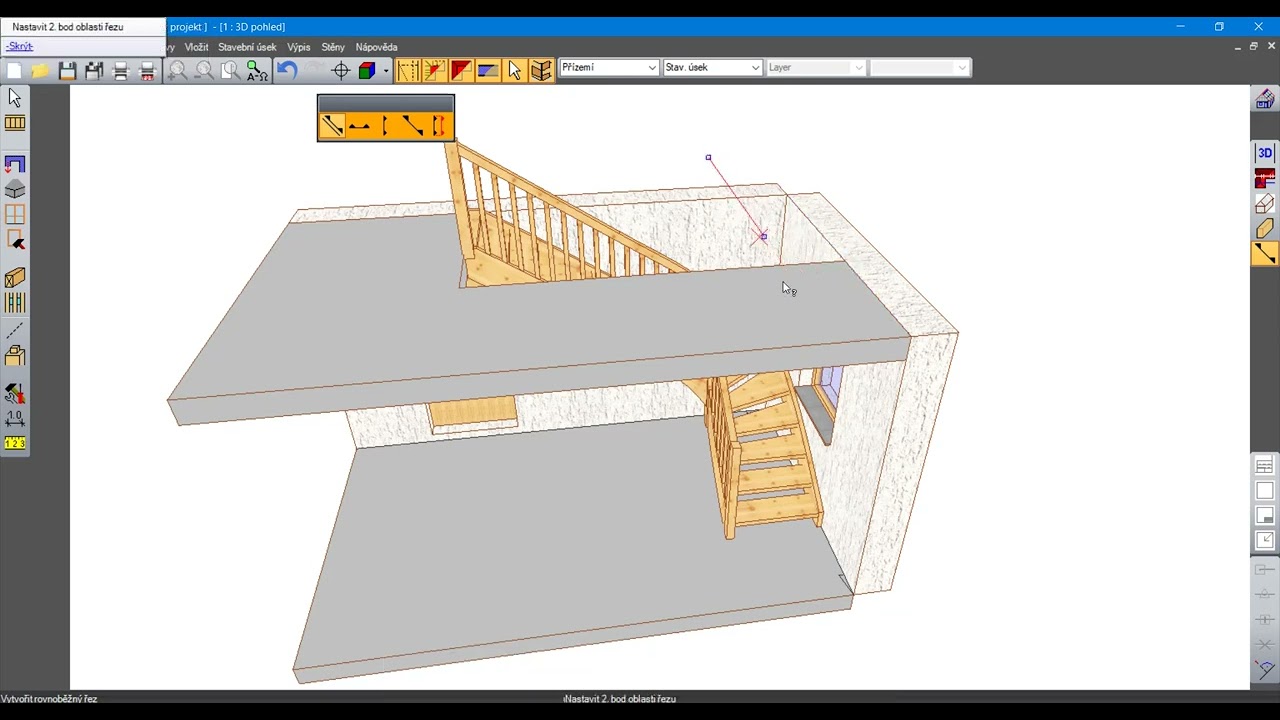The height and width of the screenshot is (720, 1280).
Task: Click the 1.0 dimension tool in left sidebar
Action: 15,419
